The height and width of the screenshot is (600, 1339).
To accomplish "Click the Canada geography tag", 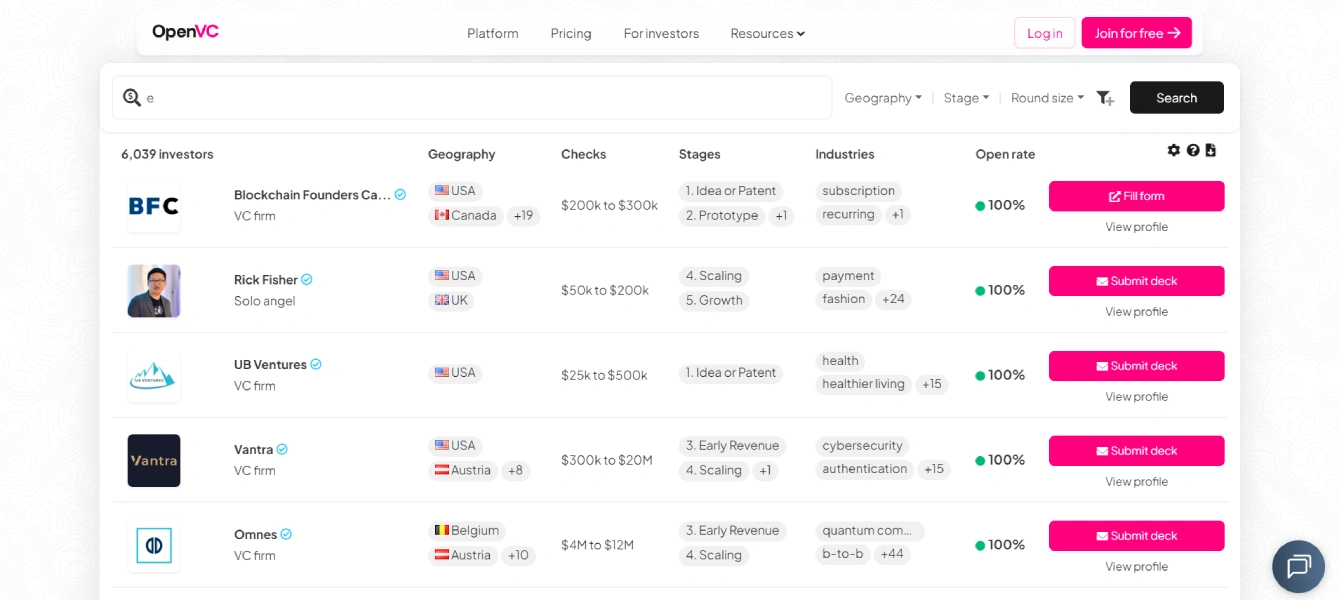I will (x=465, y=216).
